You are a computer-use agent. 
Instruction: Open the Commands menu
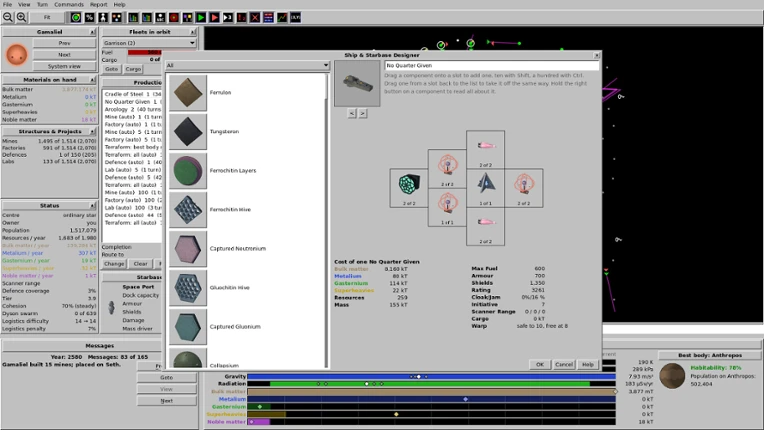coord(69,4)
